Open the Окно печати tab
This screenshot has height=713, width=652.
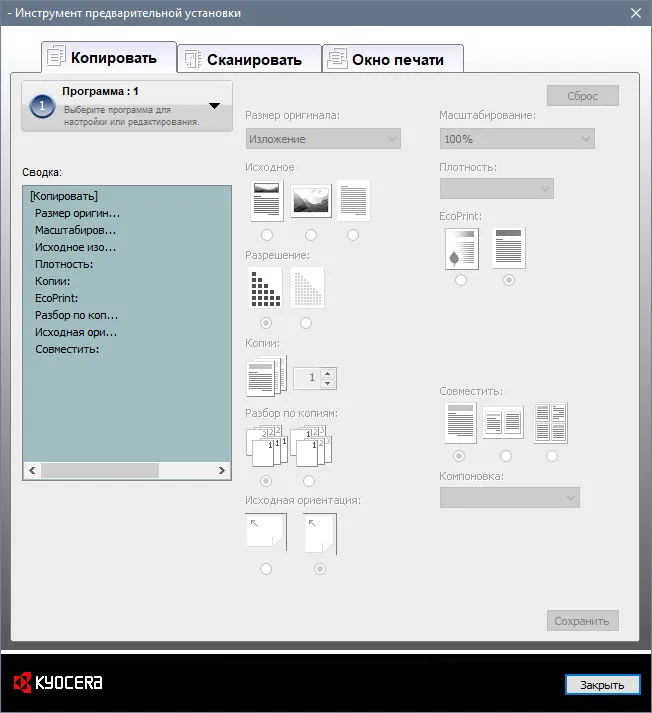pyautogui.click(x=393, y=60)
